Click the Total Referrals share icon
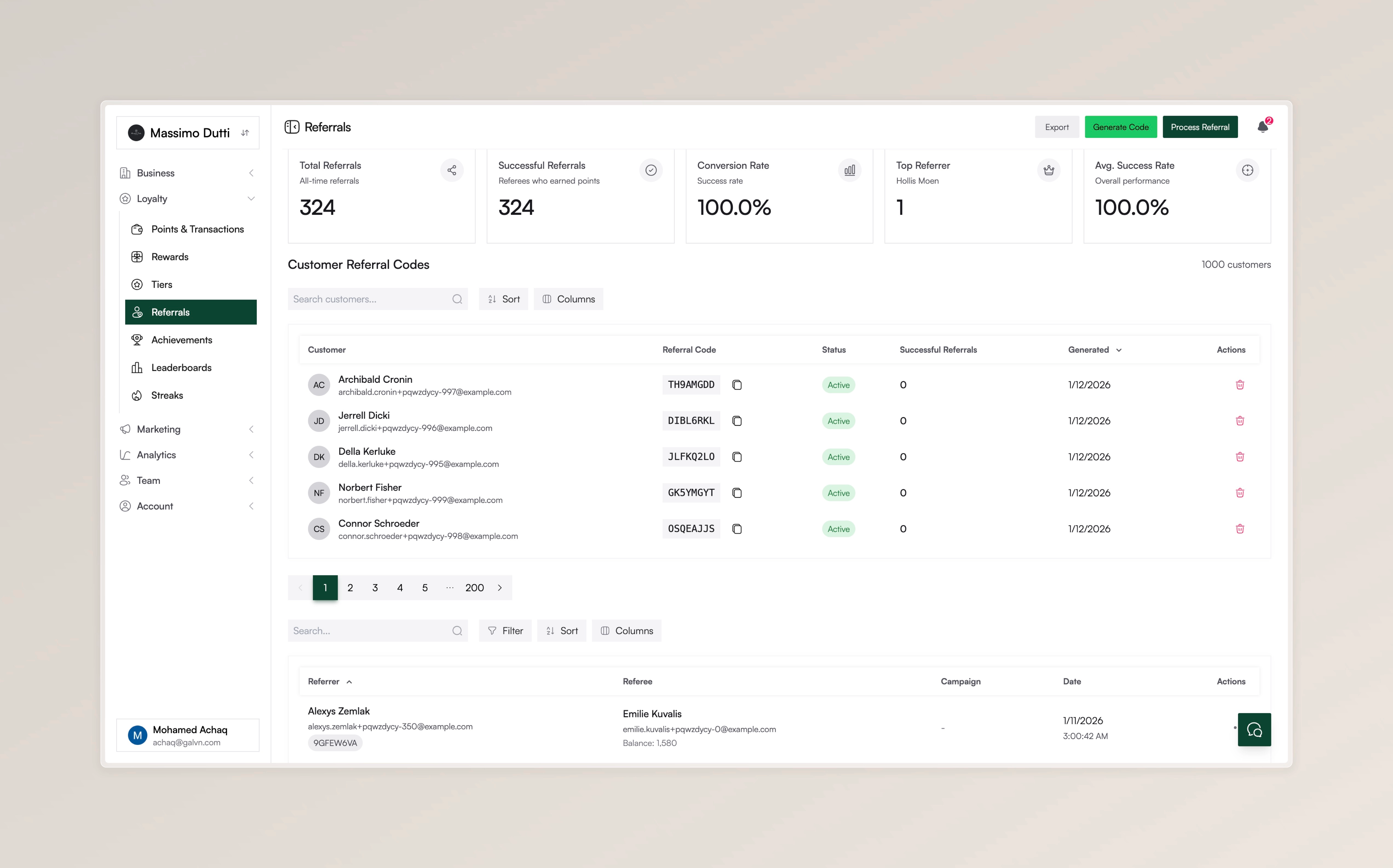This screenshot has width=1393, height=868. pos(452,170)
